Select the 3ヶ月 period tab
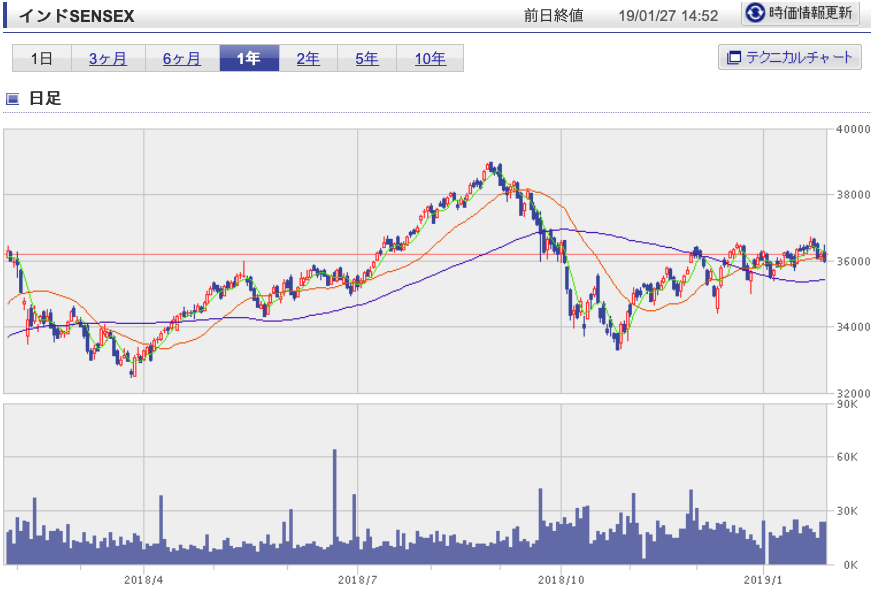Viewport: 872px width, 593px height. tap(108, 59)
